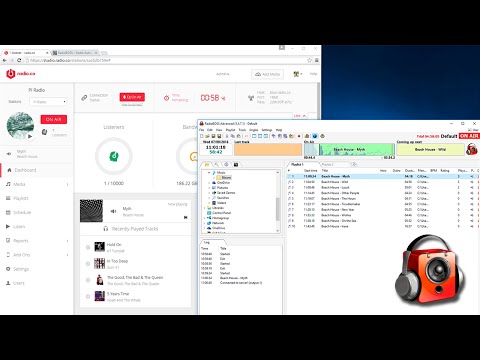Image resolution: width=480 pixels, height=360 pixels.
Task: Open the Settings menu in RadioBOSS
Action: point(267,130)
